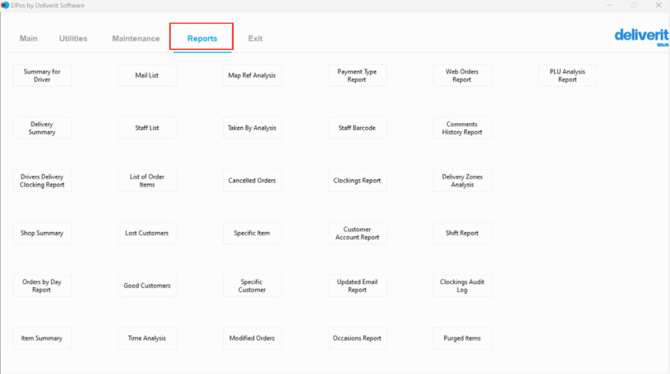This screenshot has width=670, height=374.
Task: Open PLU Analysis Report
Action: pyautogui.click(x=567, y=75)
